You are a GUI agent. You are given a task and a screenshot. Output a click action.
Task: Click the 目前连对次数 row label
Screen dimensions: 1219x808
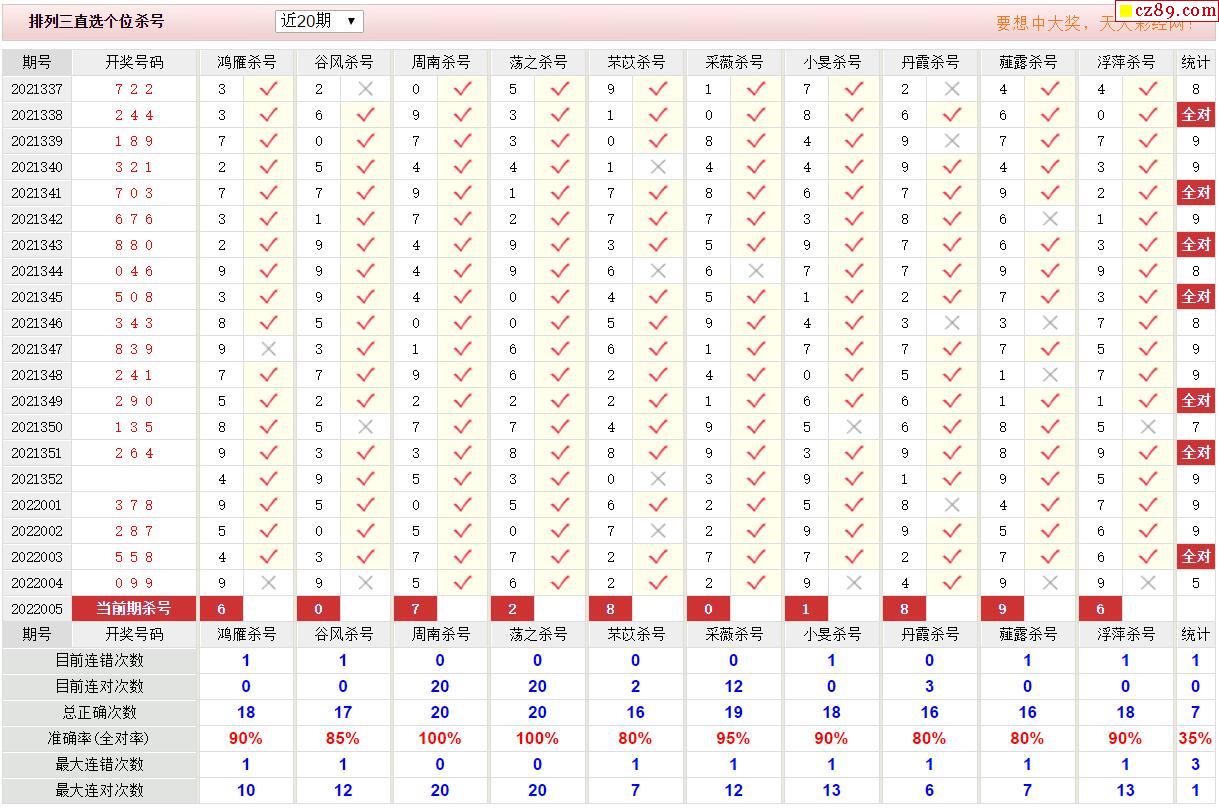(99, 687)
